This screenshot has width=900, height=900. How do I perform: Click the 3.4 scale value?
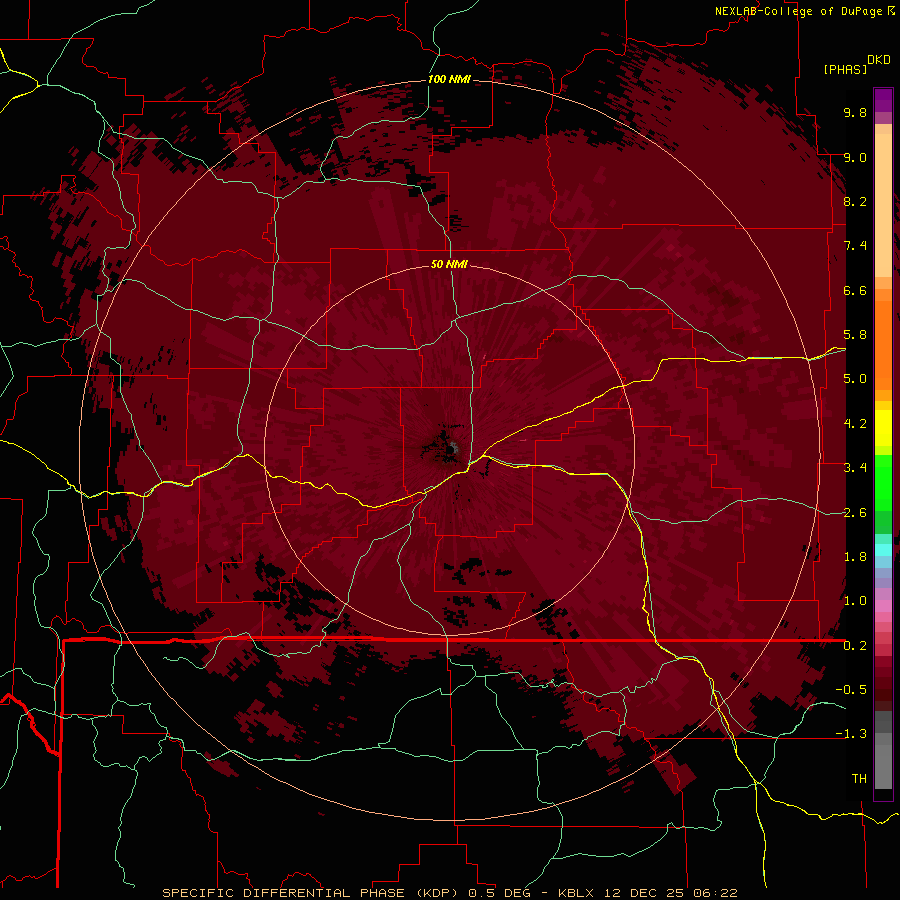coord(855,468)
